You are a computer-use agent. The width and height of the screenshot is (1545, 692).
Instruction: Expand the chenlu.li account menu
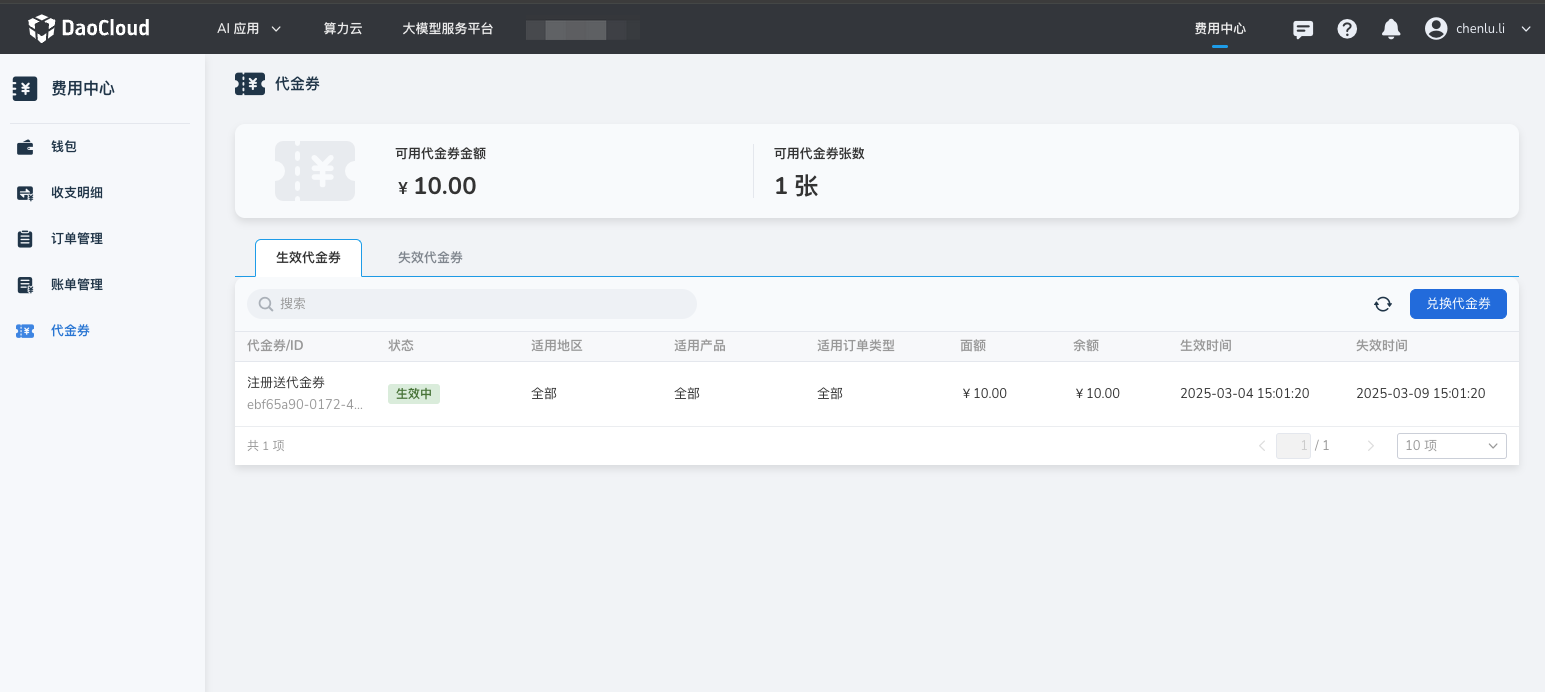pyautogui.click(x=1525, y=29)
